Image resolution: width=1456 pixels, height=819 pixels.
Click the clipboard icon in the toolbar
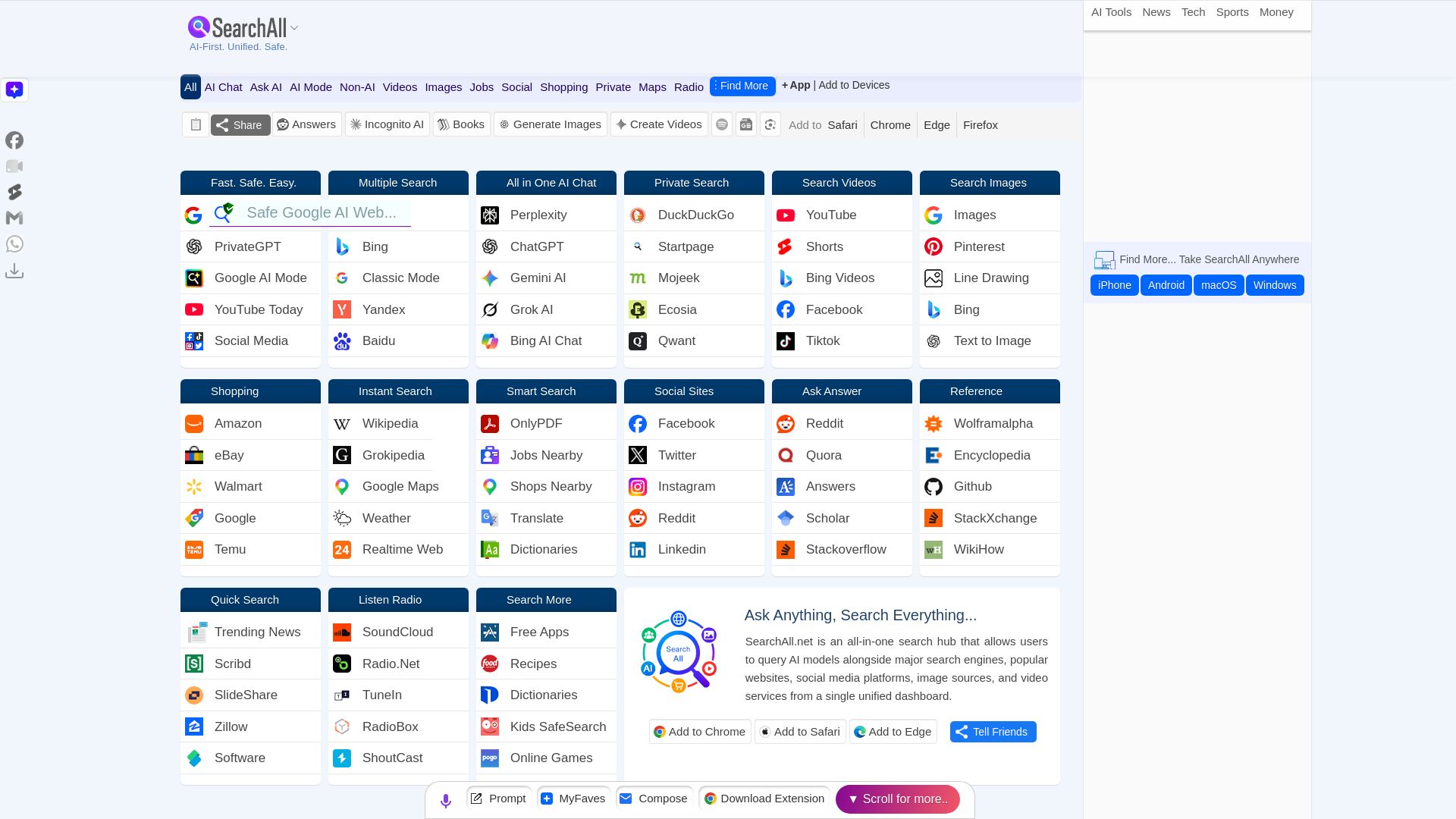(x=195, y=125)
